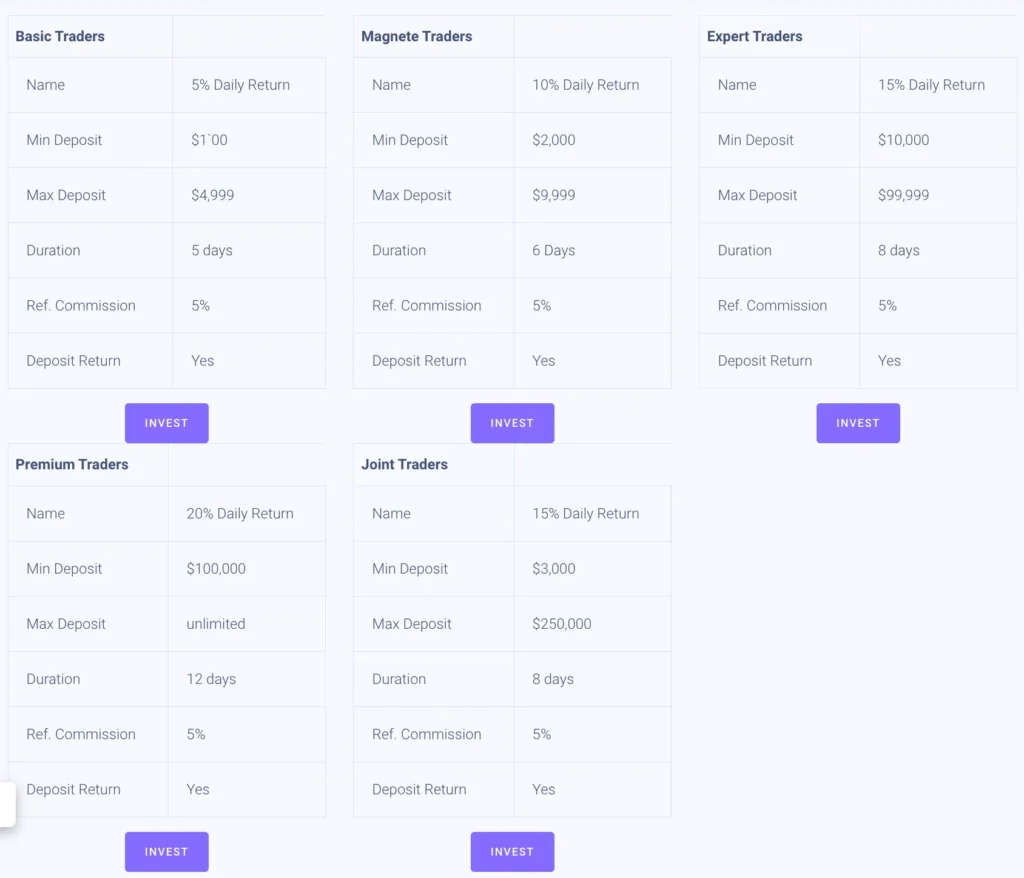Click the $250,000 Max Deposit value
Viewport: 1024px width, 878px height.
pos(562,624)
